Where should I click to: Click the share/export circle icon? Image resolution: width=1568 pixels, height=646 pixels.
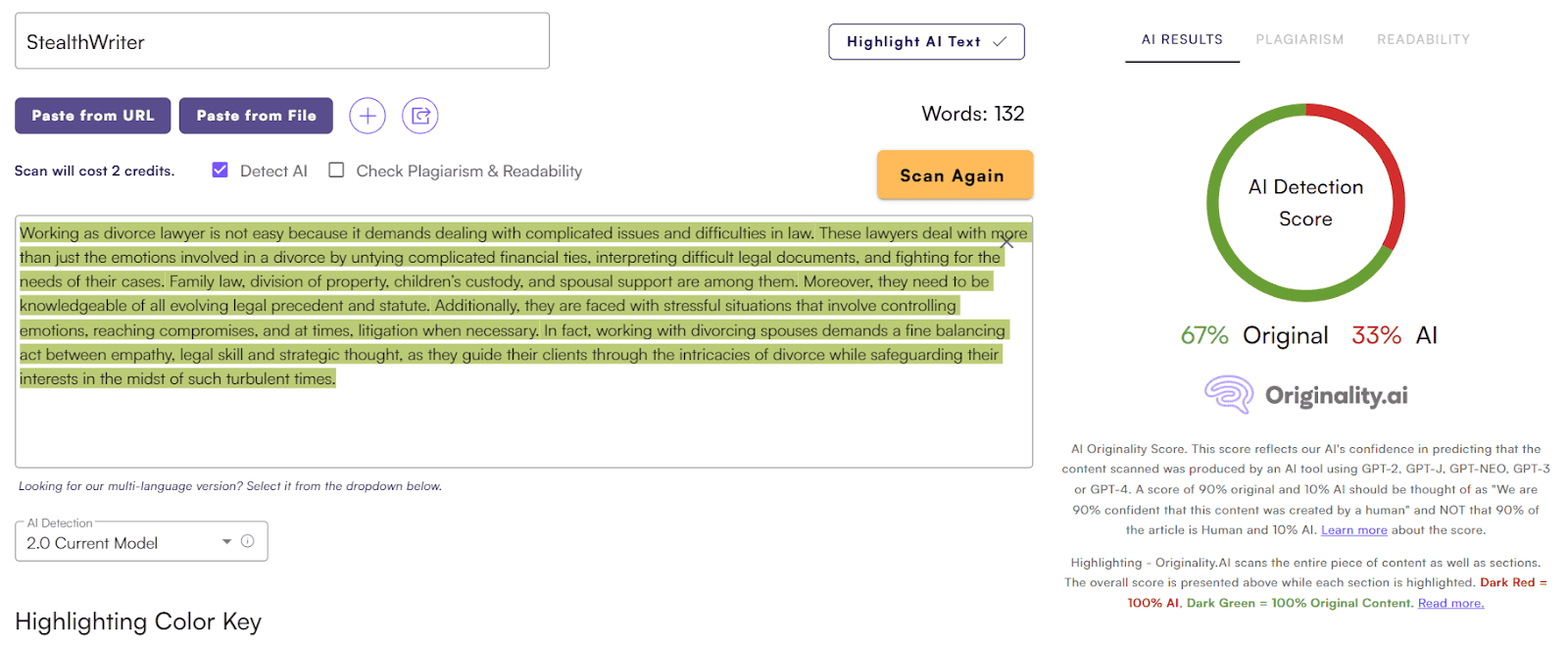tap(420, 116)
